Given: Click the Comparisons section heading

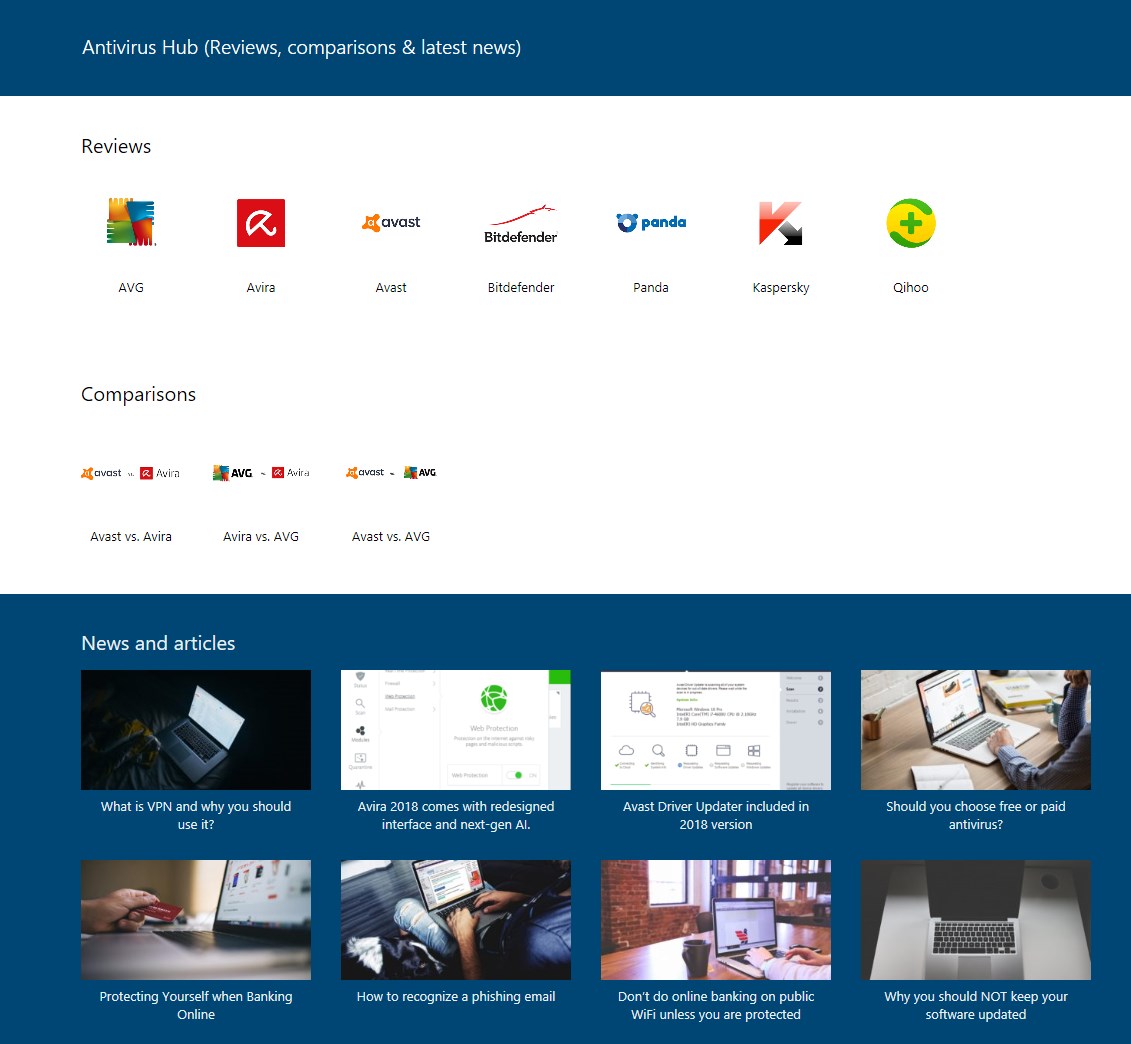Looking at the screenshot, I should 138,395.
